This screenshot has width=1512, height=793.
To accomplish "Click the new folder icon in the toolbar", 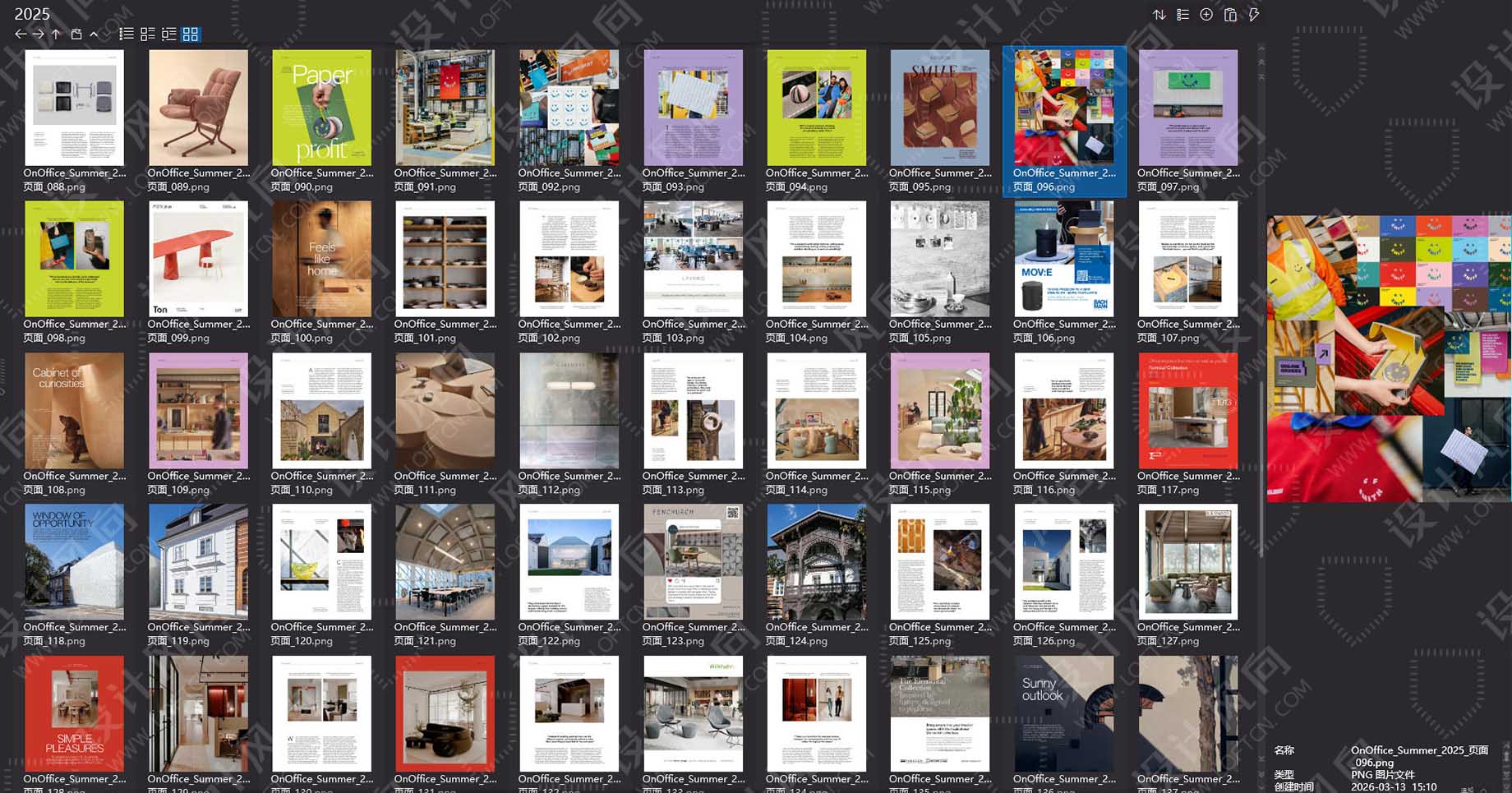I will (x=76, y=34).
